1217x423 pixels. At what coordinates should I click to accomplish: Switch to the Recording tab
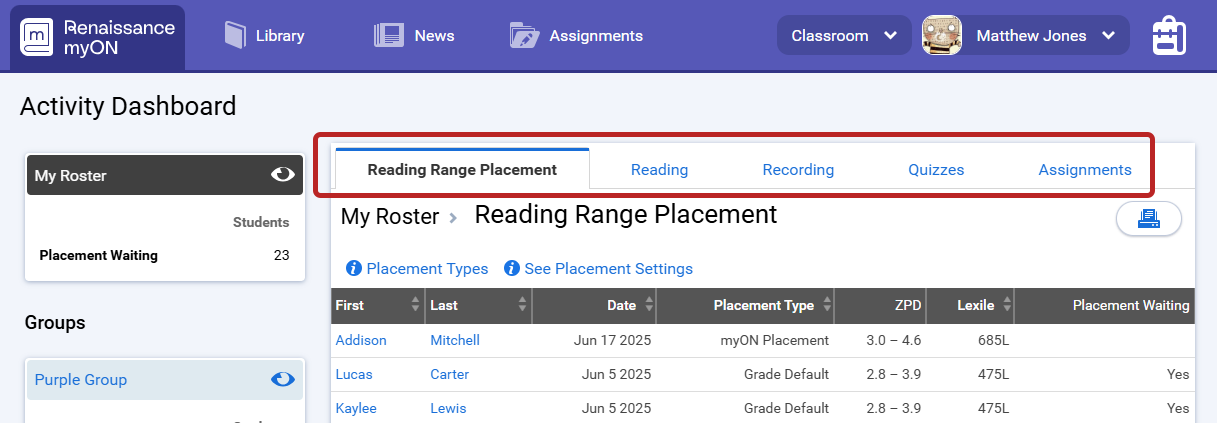tap(798, 170)
